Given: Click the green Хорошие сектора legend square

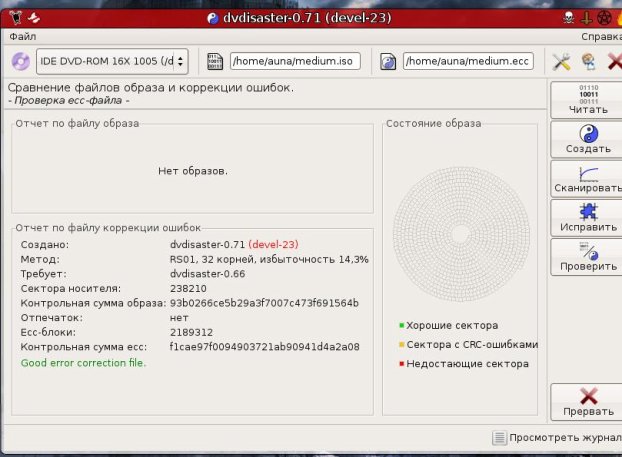Looking at the screenshot, I should 401,325.
